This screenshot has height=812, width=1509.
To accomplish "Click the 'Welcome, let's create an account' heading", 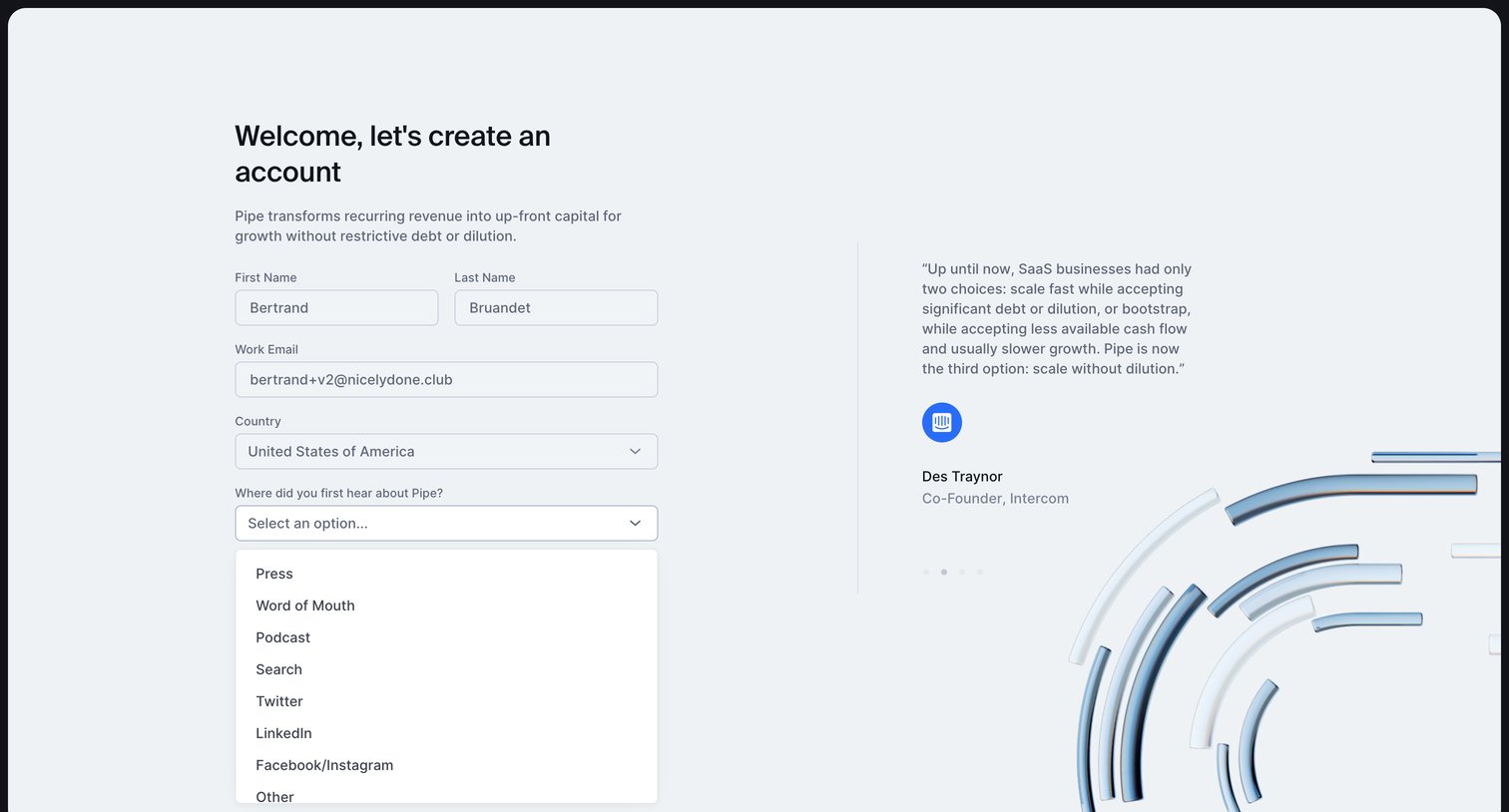I will (392, 154).
